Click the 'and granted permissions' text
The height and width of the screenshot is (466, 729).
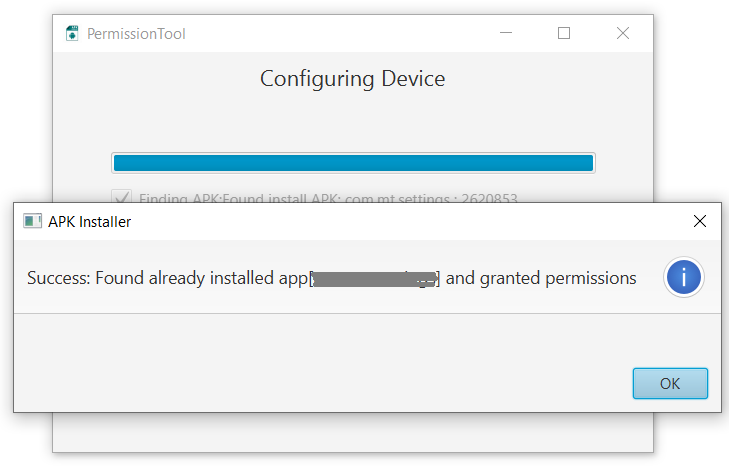tap(541, 278)
